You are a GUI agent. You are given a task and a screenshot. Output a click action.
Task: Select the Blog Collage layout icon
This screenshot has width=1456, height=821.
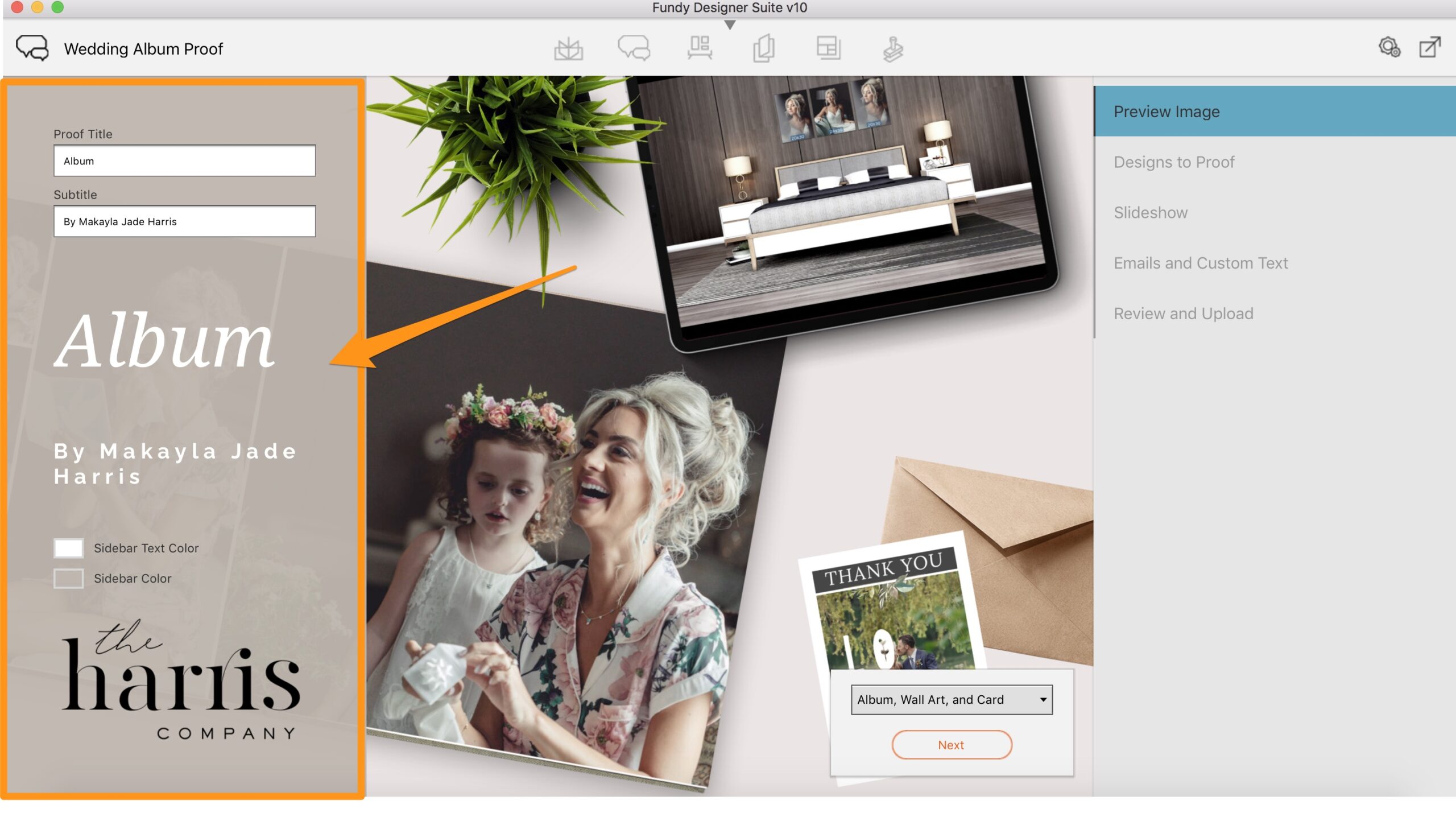coord(829,48)
